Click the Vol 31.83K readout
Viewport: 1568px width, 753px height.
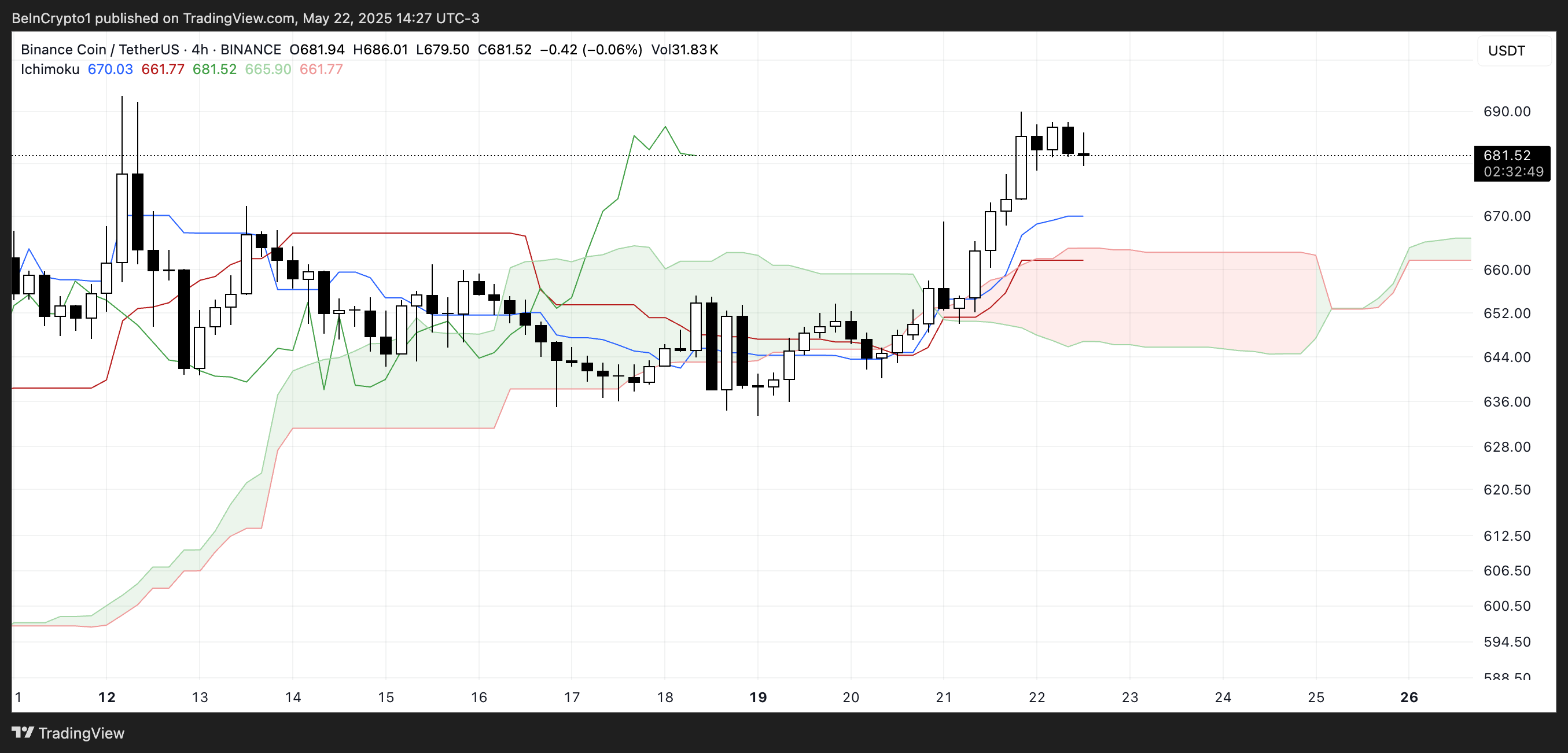coord(684,49)
